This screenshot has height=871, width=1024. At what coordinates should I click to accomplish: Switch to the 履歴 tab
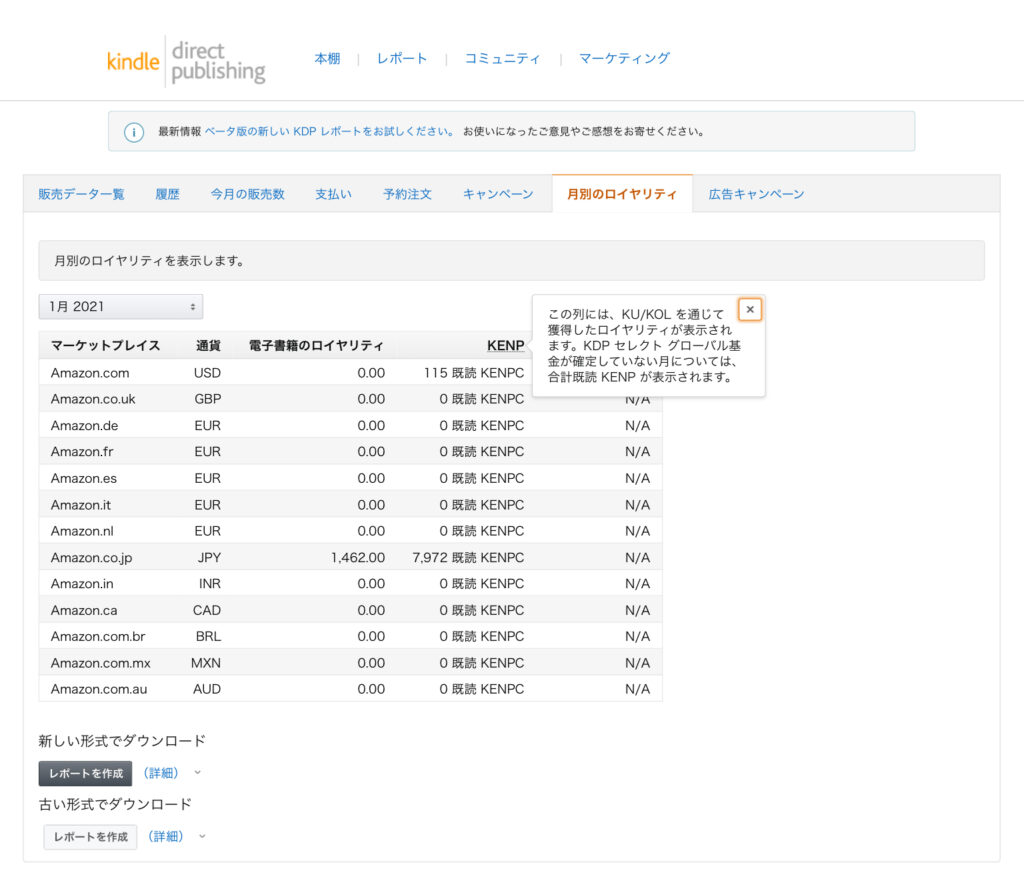167,194
